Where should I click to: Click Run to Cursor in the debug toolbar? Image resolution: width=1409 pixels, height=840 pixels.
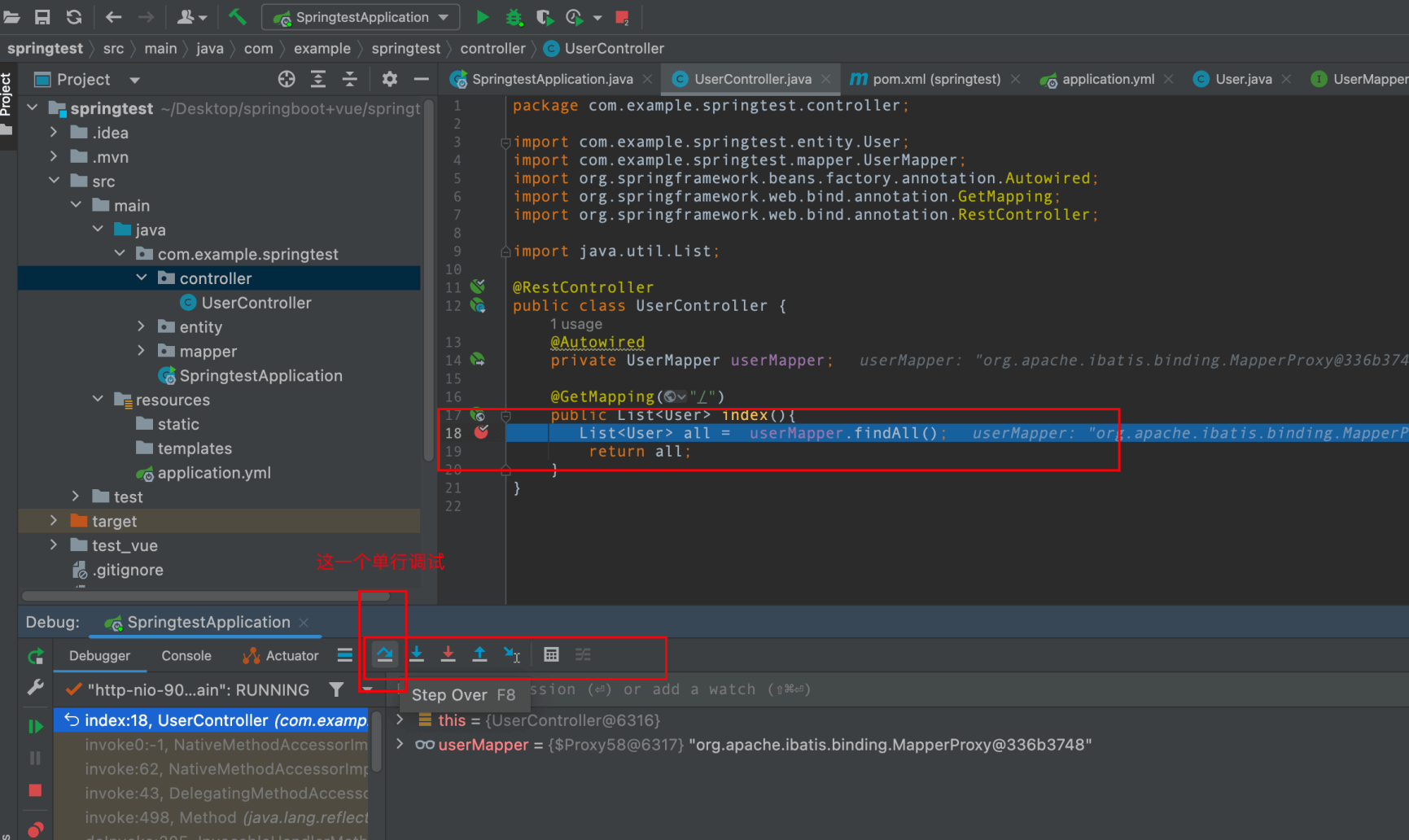512,654
